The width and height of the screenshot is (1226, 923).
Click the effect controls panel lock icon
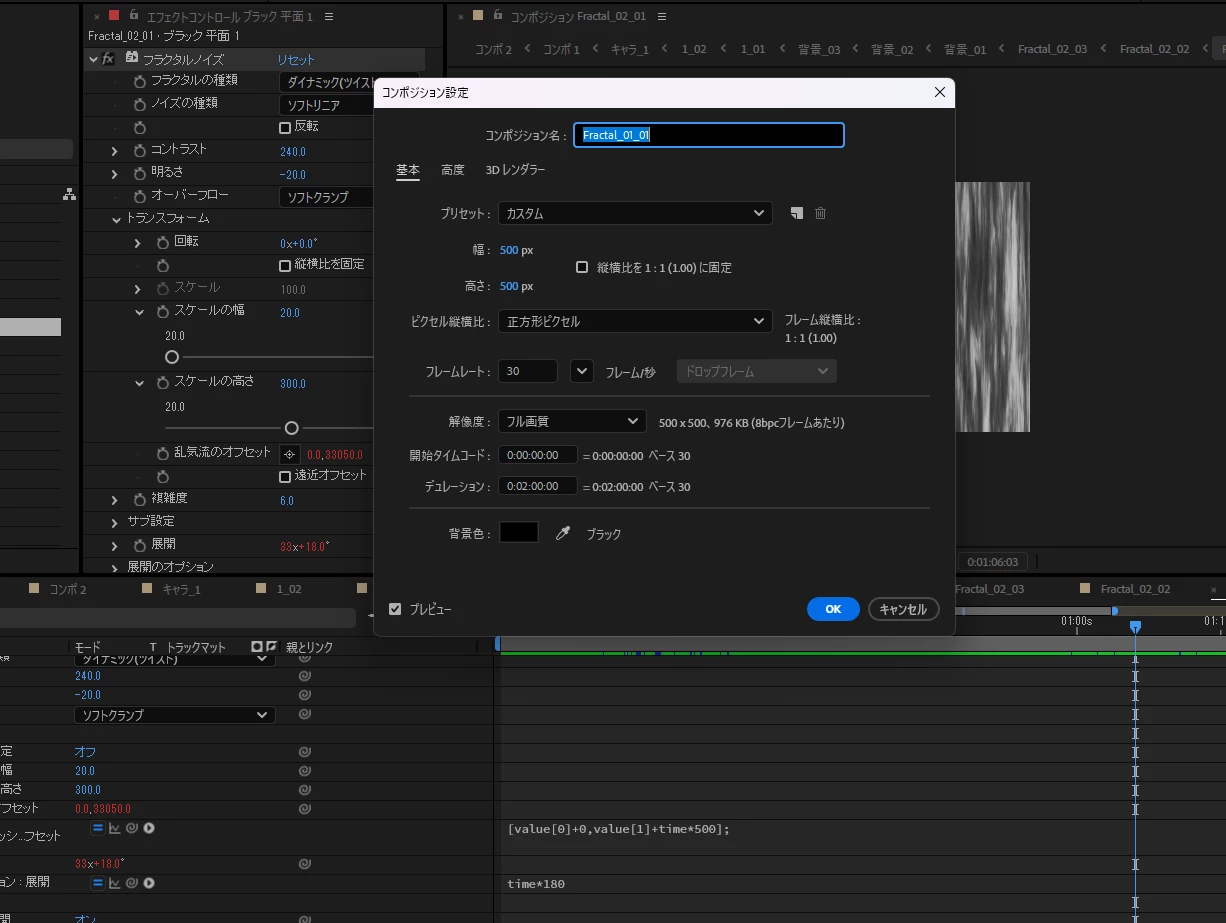click(x=134, y=16)
